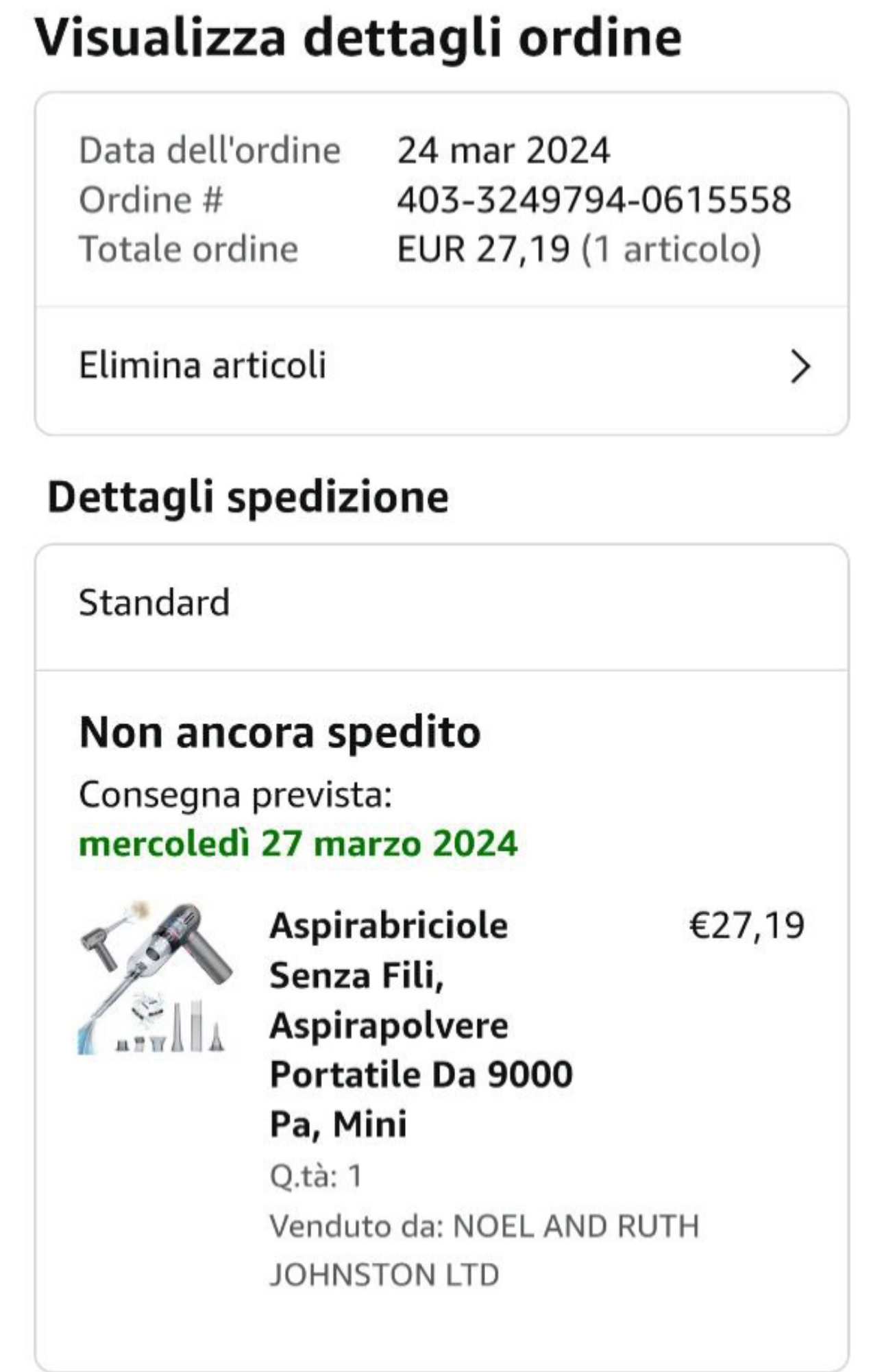Tap the Non ancora spedito status heading

280,732
